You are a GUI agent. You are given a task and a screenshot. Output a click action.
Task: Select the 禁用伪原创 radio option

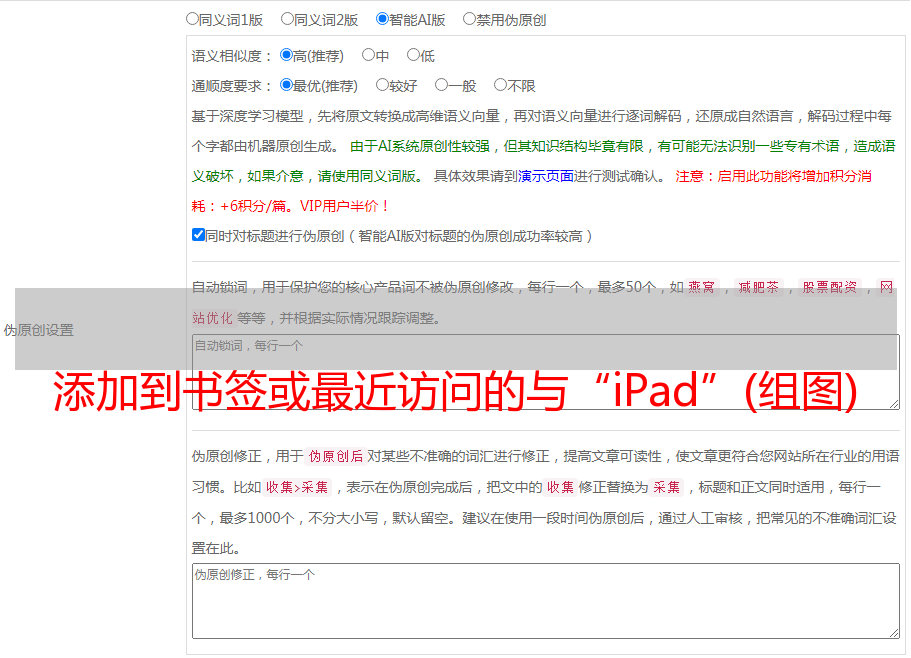[469, 19]
